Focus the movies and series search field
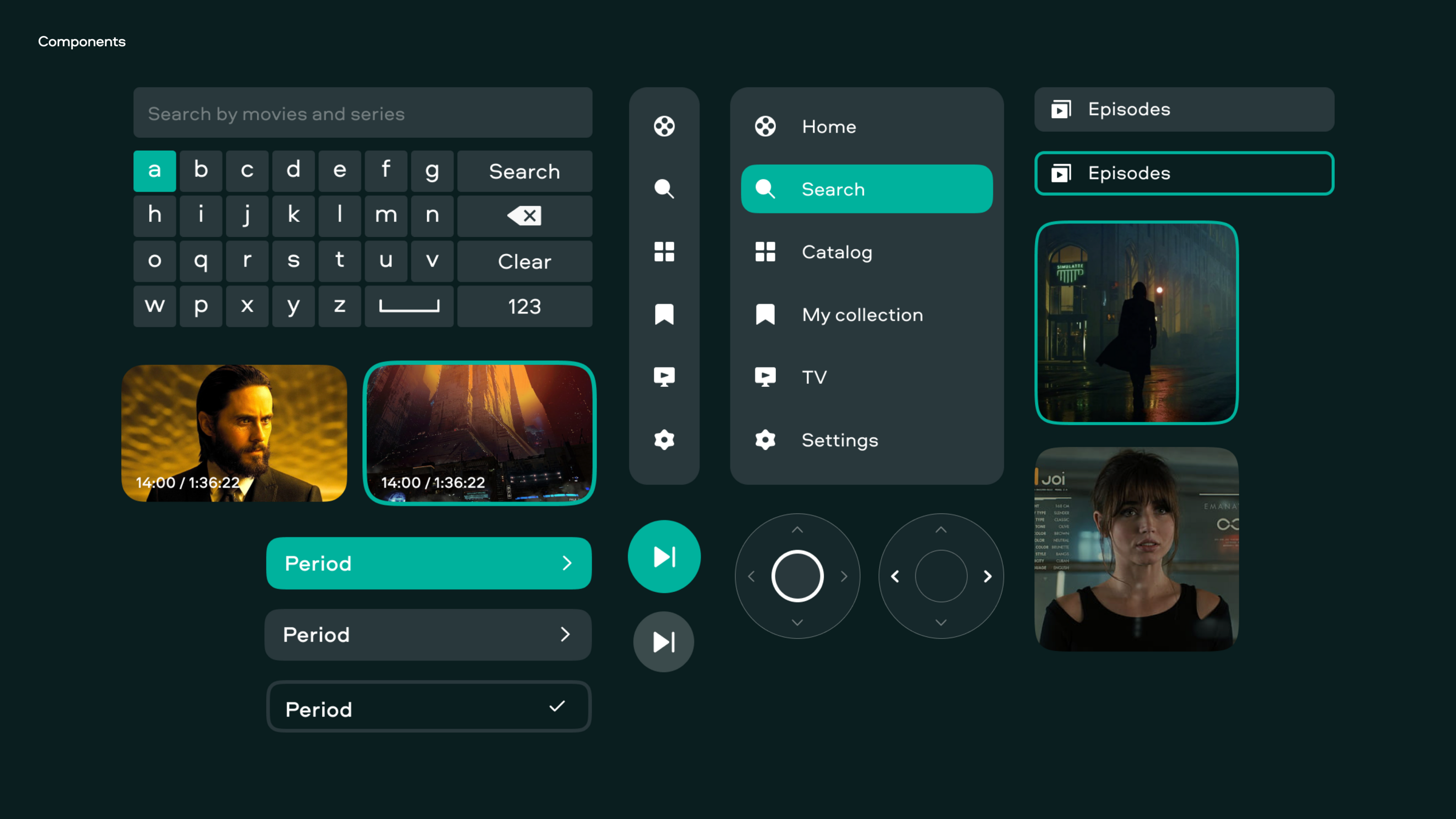1456x819 pixels. point(362,113)
